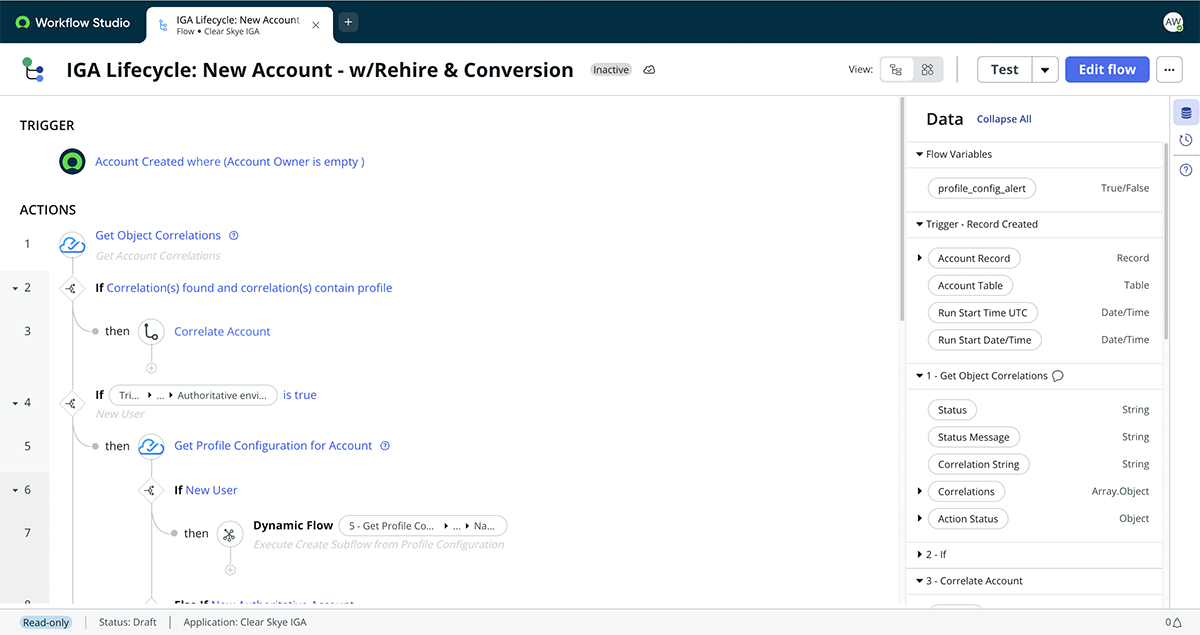Click the cloud sync icon next to Inactive

tap(649, 70)
